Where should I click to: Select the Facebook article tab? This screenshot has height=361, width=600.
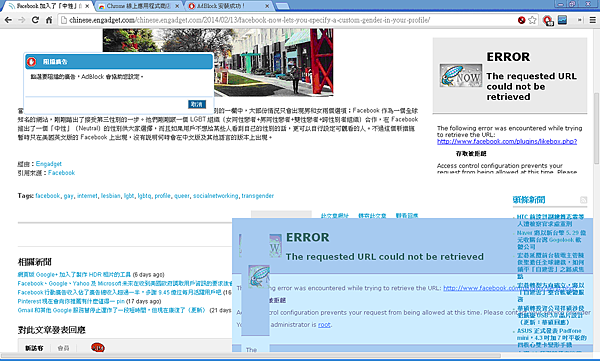pos(48,6)
